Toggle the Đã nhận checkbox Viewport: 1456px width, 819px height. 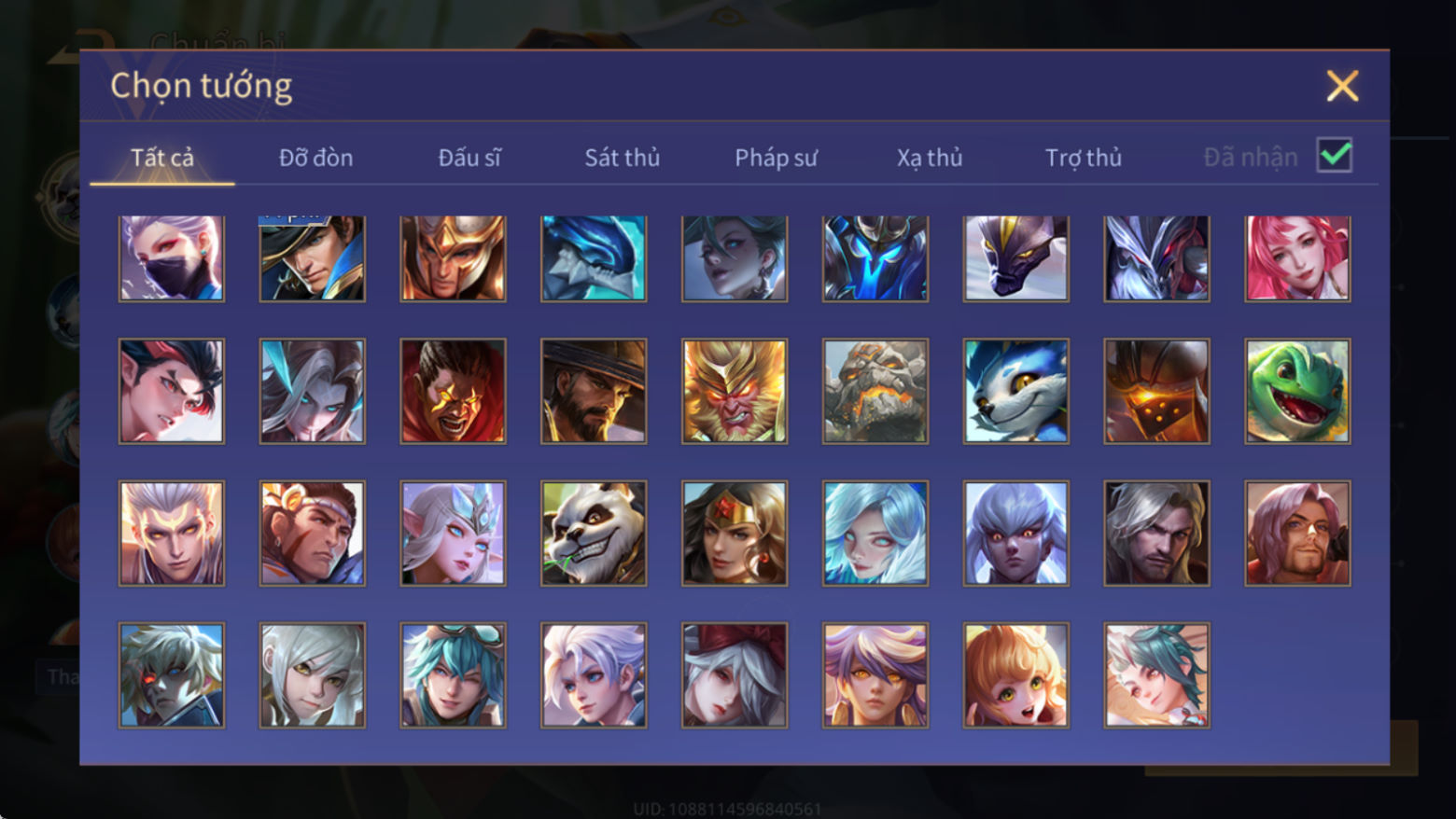[1335, 155]
